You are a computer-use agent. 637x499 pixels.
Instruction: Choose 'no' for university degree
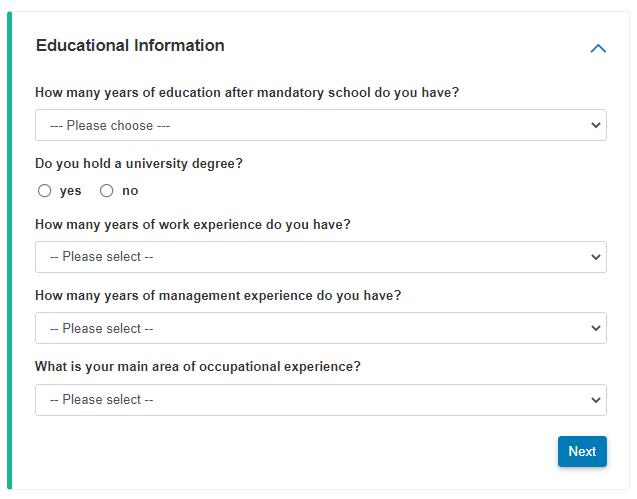coord(107,191)
